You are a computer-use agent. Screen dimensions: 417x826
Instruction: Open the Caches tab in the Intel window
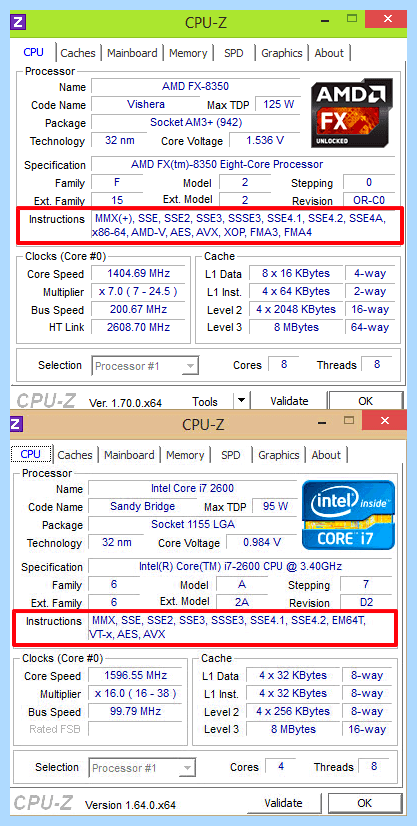pos(75,455)
